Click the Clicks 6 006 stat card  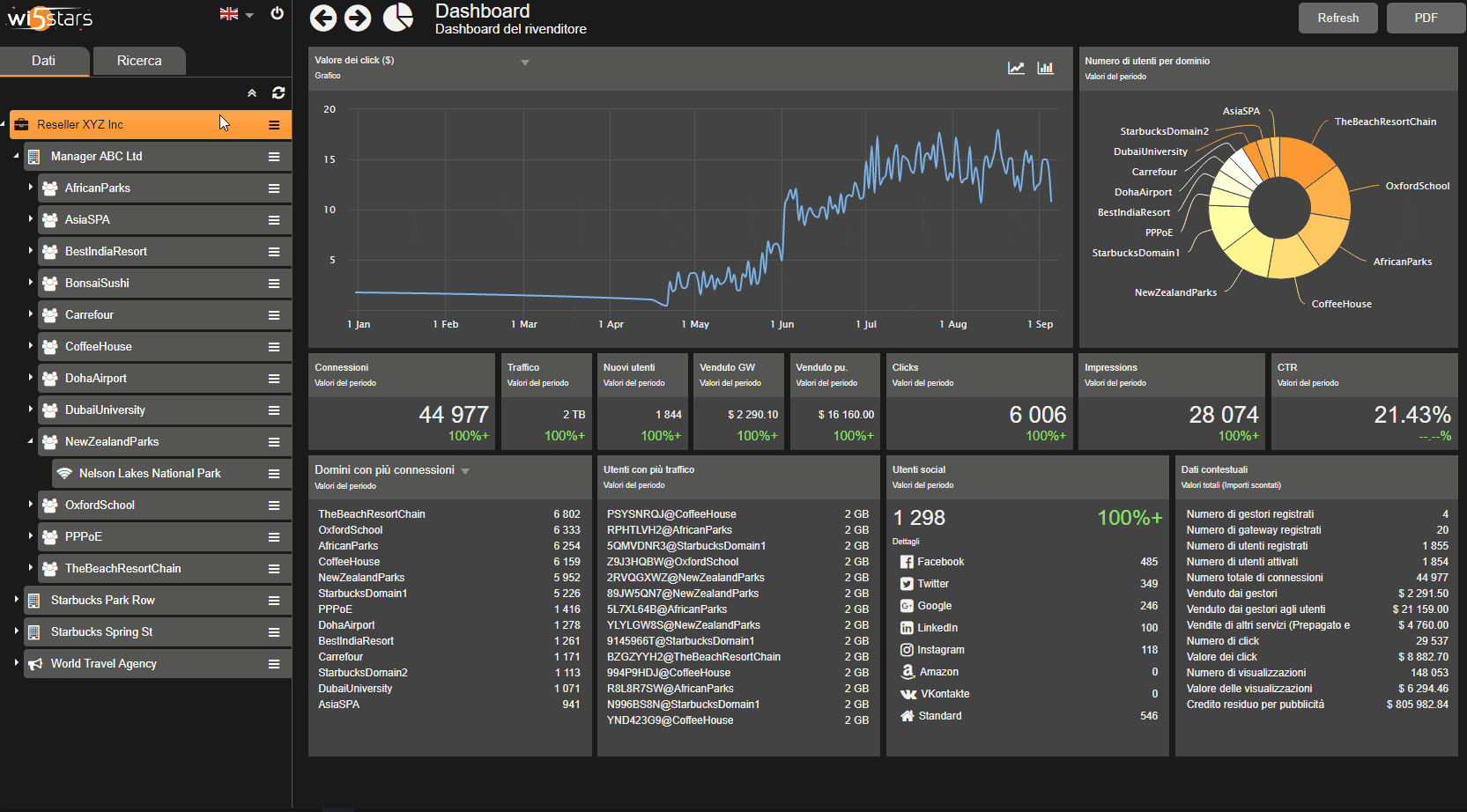click(x=979, y=402)
